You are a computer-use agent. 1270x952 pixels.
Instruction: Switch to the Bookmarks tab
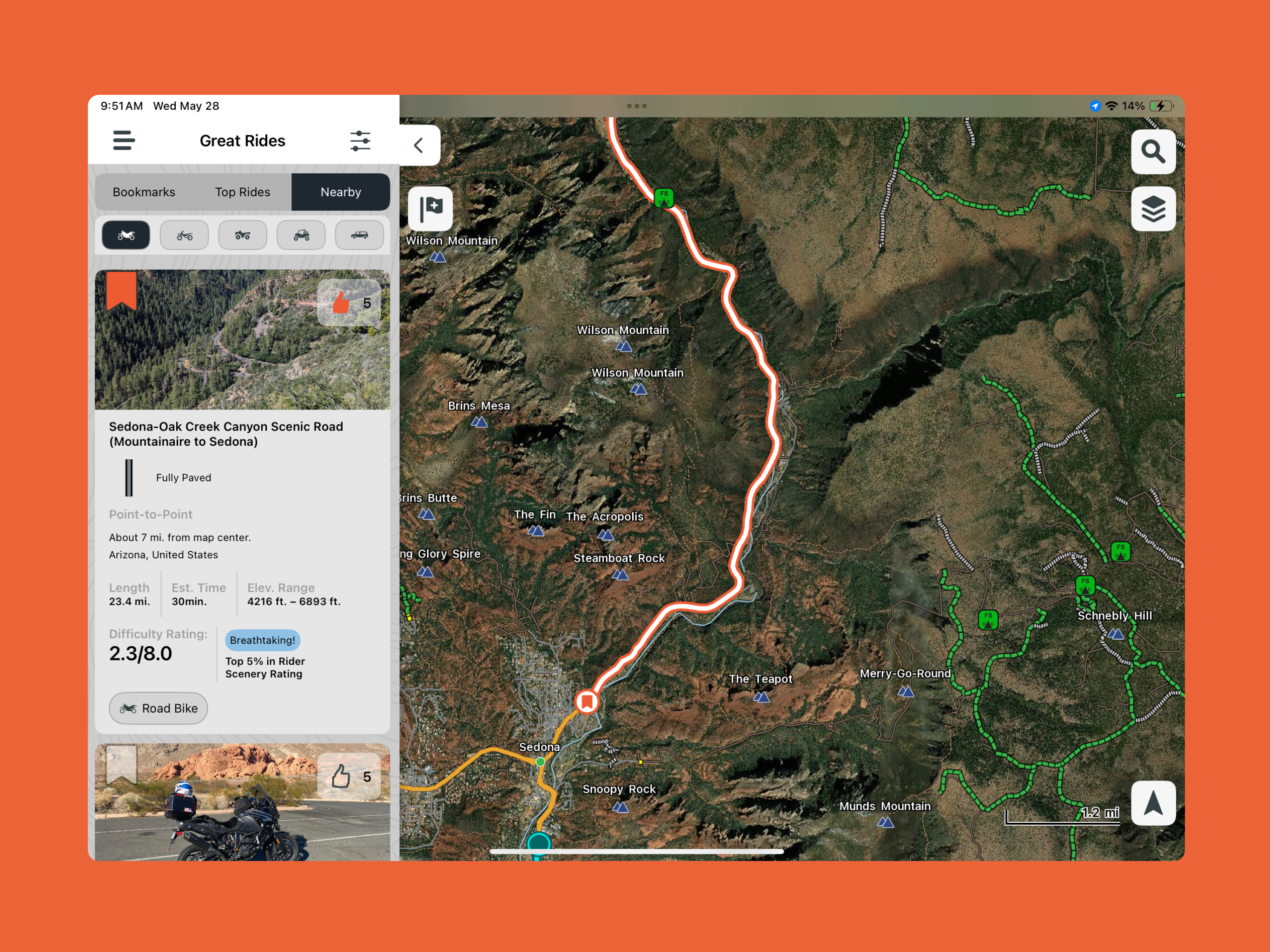[144, 192]
